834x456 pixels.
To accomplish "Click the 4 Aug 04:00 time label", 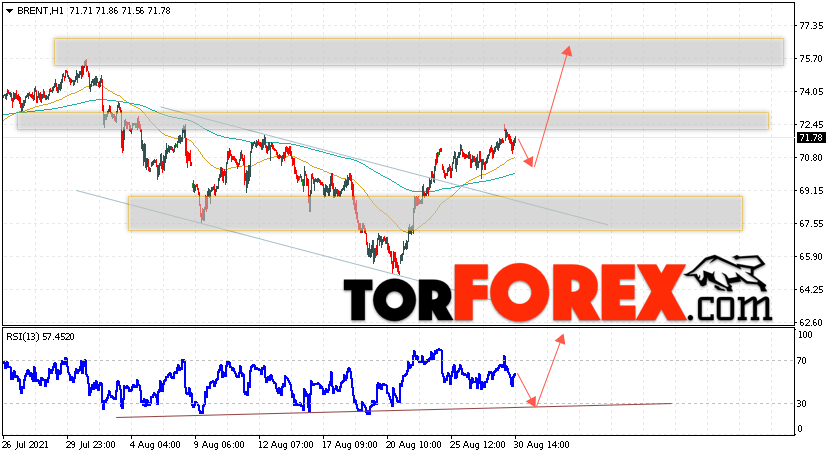I will (x=155, y=444).
